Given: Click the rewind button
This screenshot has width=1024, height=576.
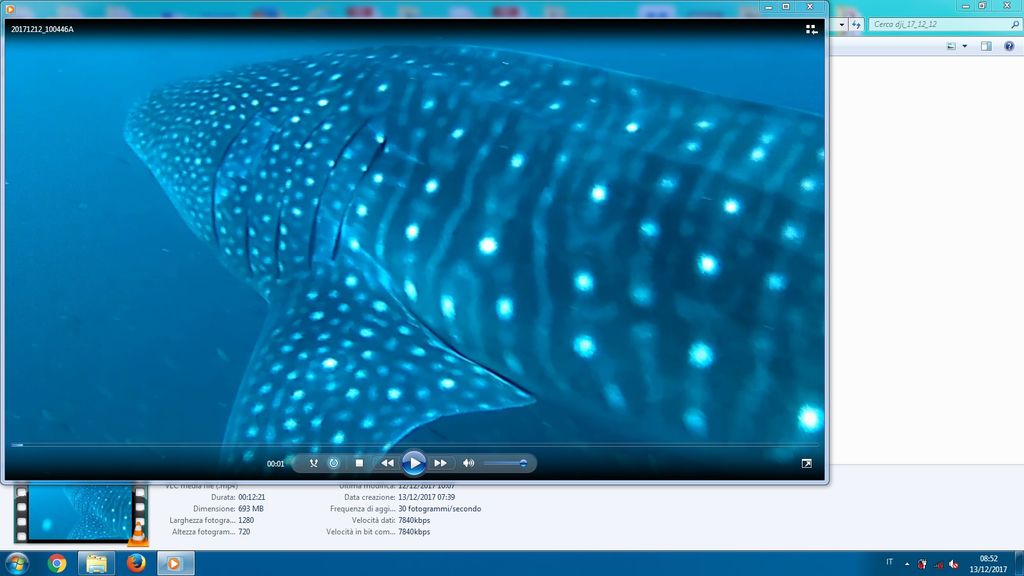Looking at the screenshot, I should tap(387, 463).
